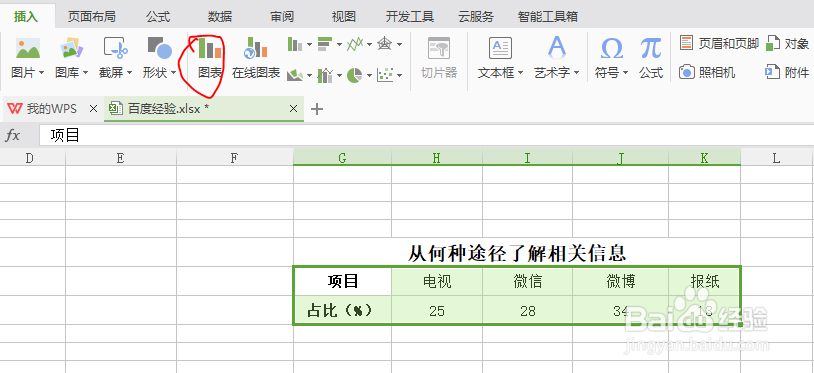Switch to the Page Layout (页面布局) tab
The height and width of the screenshot is (373, 814).
(x=91, y=17)
